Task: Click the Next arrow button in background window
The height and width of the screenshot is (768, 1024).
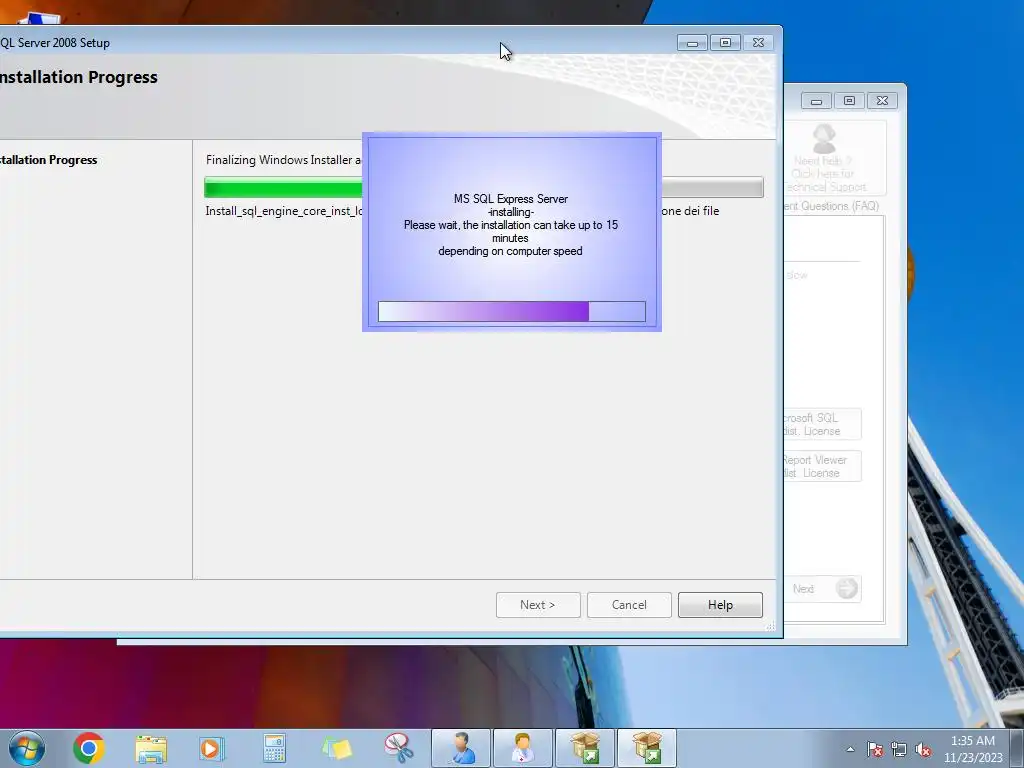Action: click(823, 588)
